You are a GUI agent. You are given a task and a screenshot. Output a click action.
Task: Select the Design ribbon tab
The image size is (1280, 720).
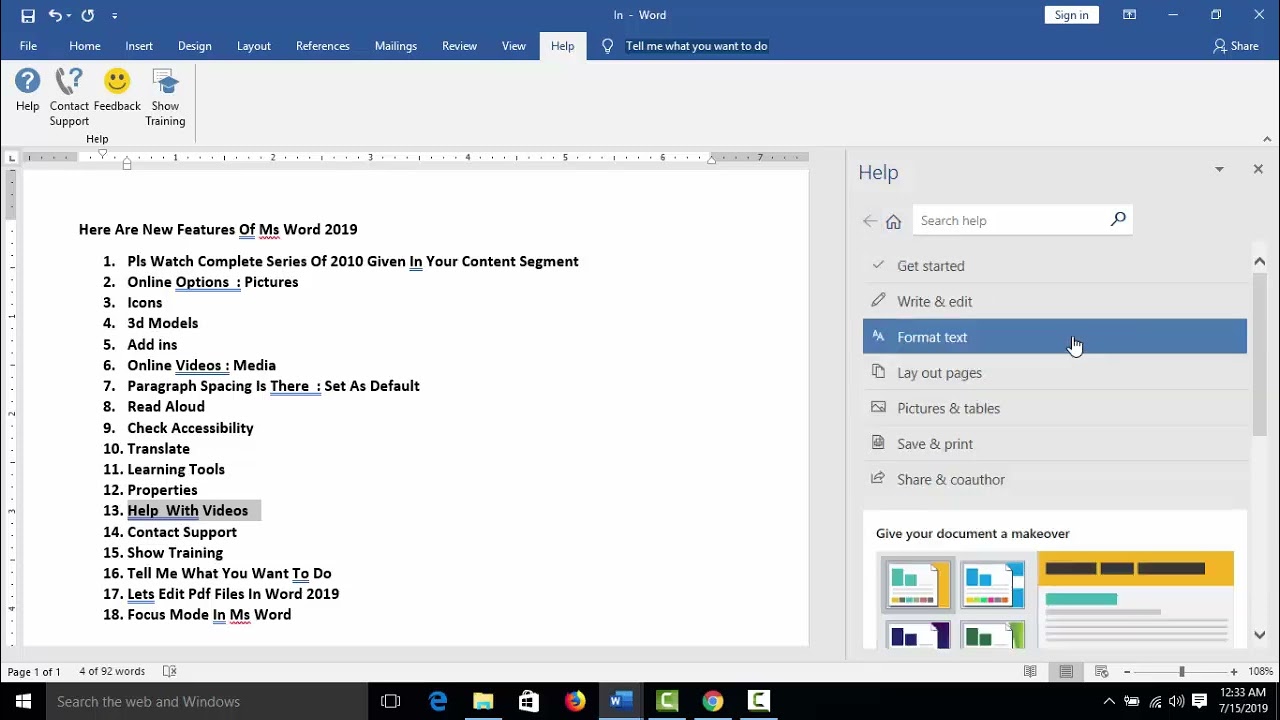(195, 46)
